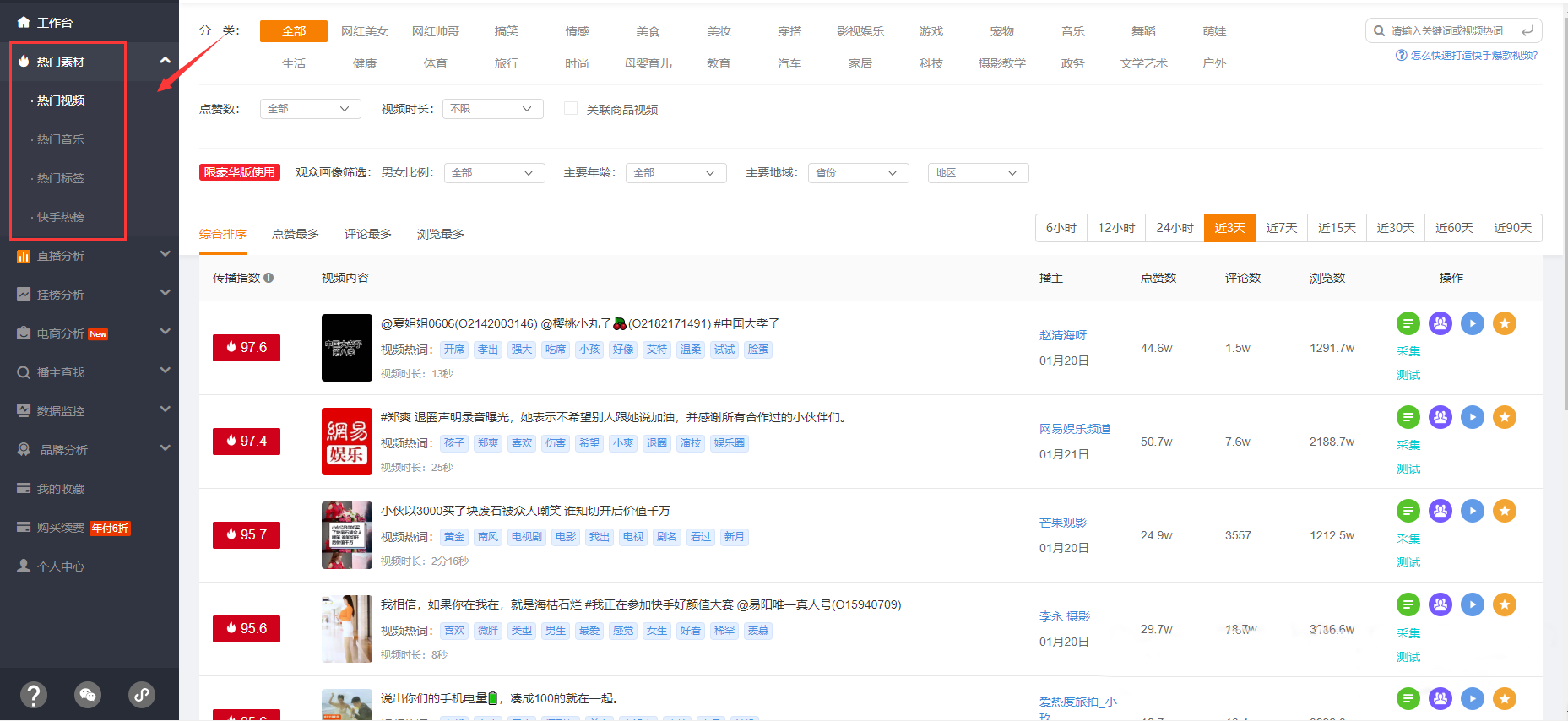1568x721 pixels.
Task: Click the 购买续费 card icon
Action: pos(24,528)
